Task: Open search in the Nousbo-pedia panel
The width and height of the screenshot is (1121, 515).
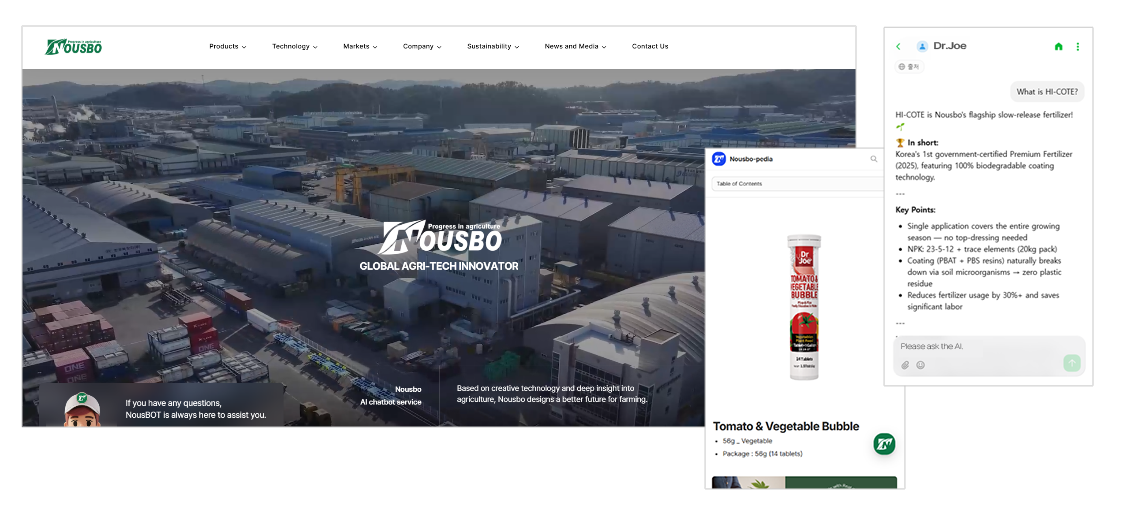Action: 874,159
